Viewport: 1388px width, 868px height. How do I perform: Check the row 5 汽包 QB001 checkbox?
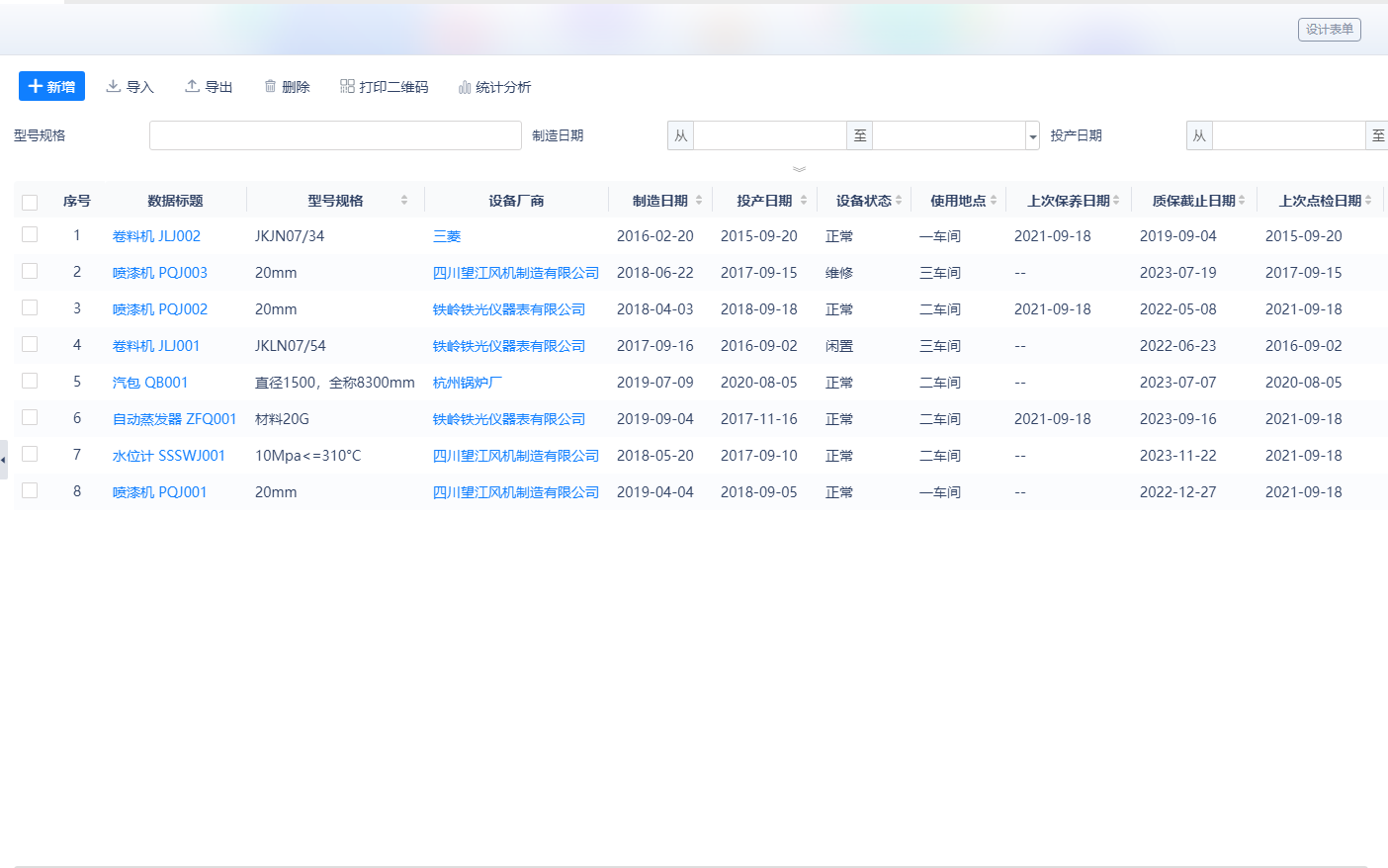tap(30, 382)
